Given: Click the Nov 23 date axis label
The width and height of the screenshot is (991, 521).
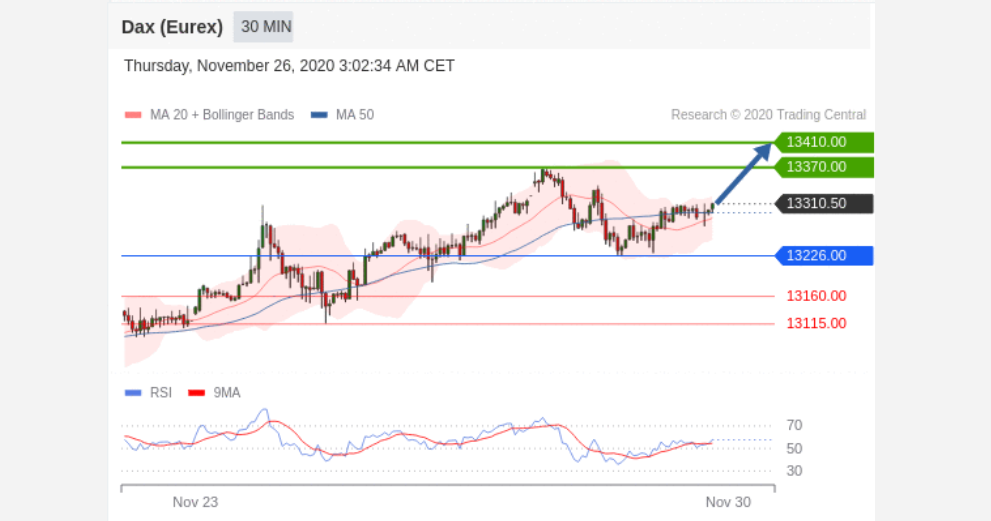Looking at the screenshot, I should pos(195,502).
